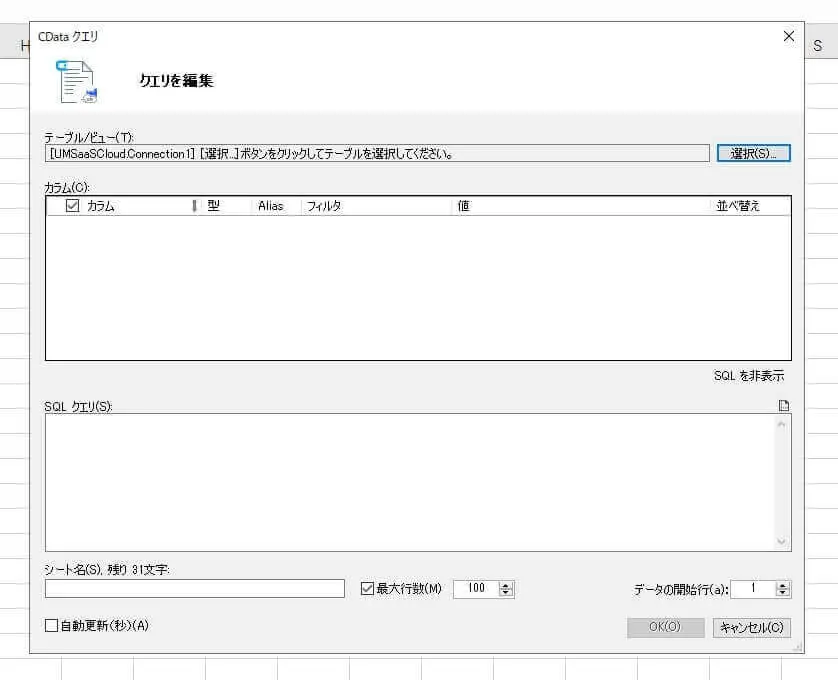Viewport: 838px width, 680px height.
Task: Click the Alias column header
Action: point(270,206)
